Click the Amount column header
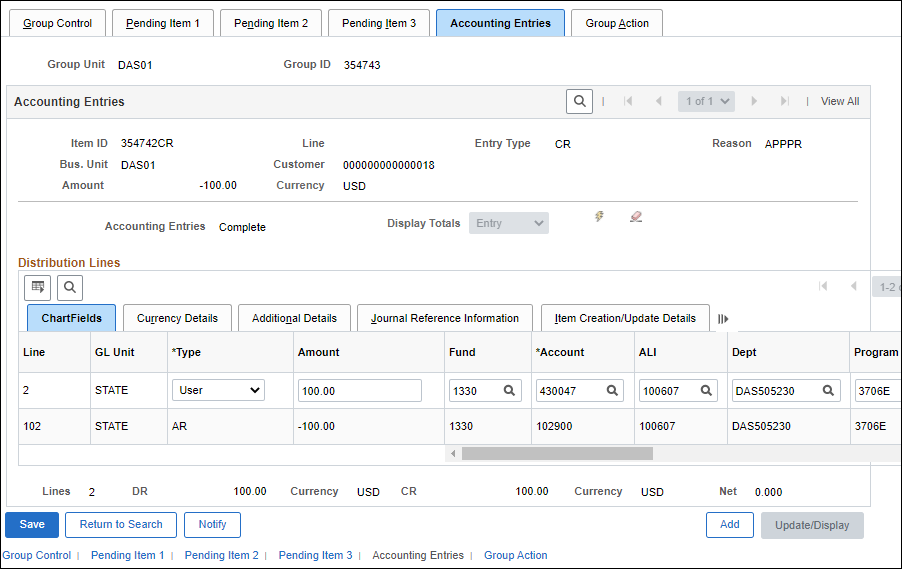The height and width of the screenshot is (569, 902). tap(319, 352)
